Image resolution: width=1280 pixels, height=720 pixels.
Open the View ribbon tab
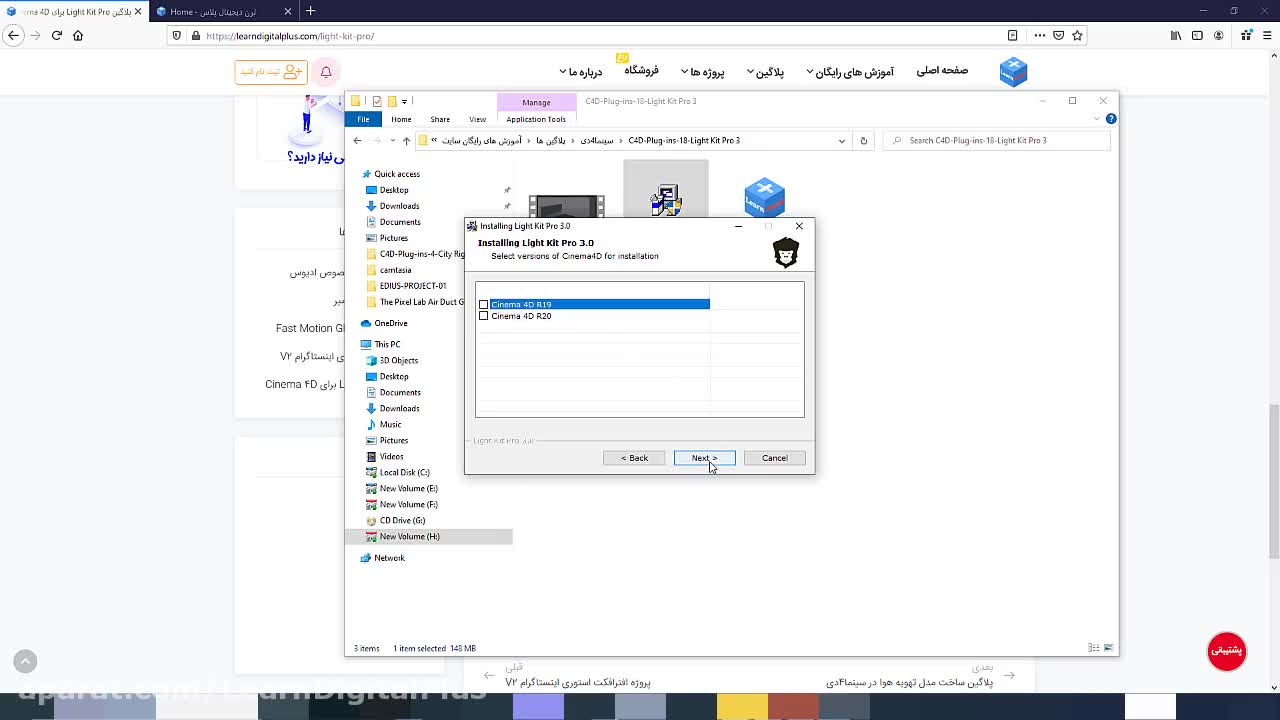tap(477, 120)
